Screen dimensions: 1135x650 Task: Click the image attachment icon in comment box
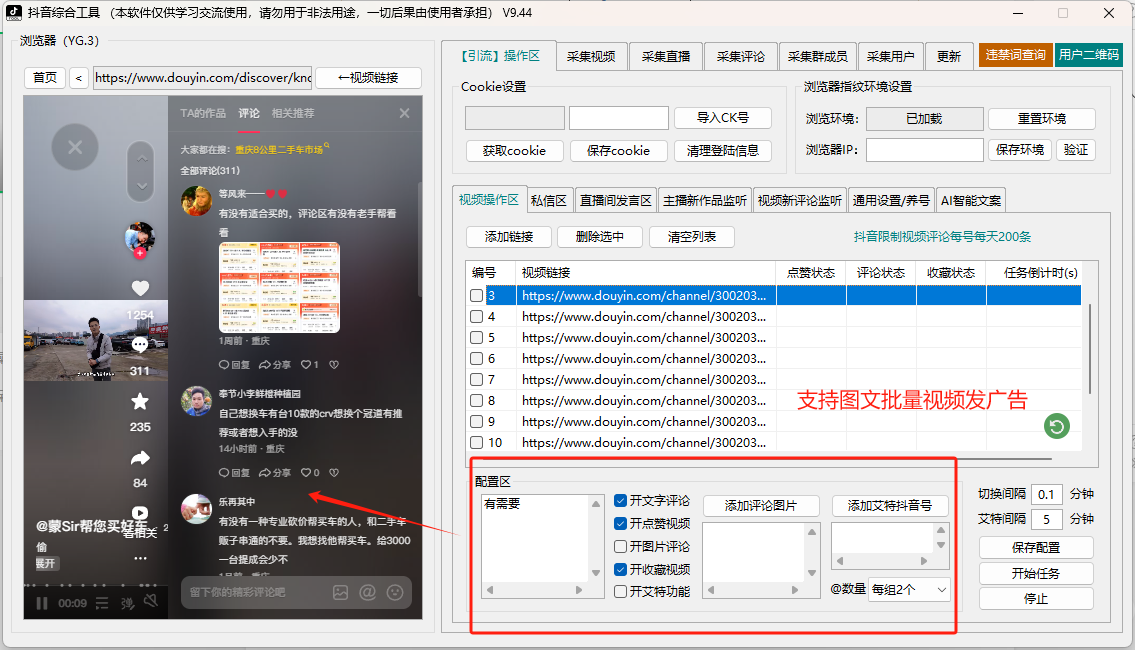tap(340, 592)
